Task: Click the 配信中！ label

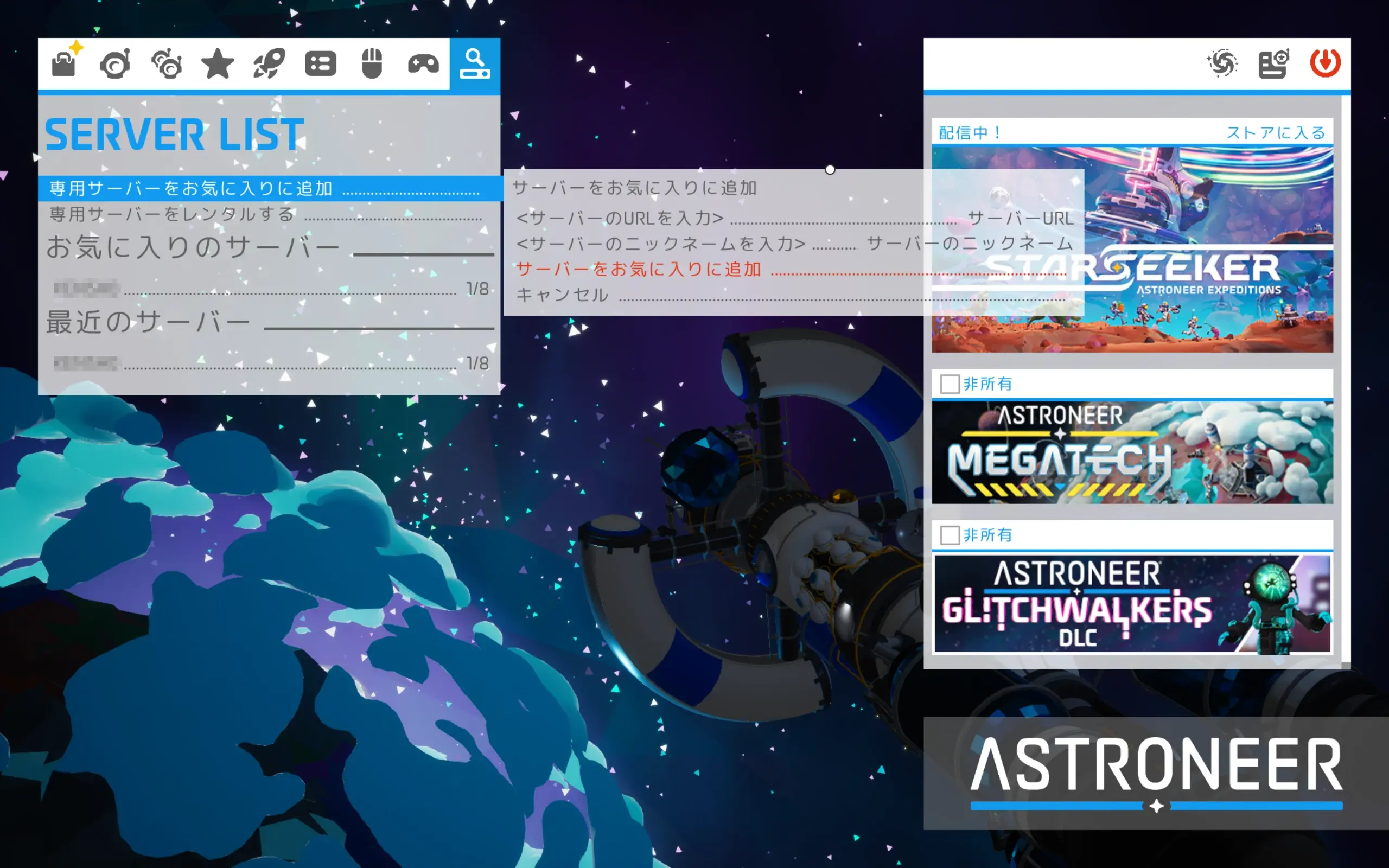Action: point(970,132)
